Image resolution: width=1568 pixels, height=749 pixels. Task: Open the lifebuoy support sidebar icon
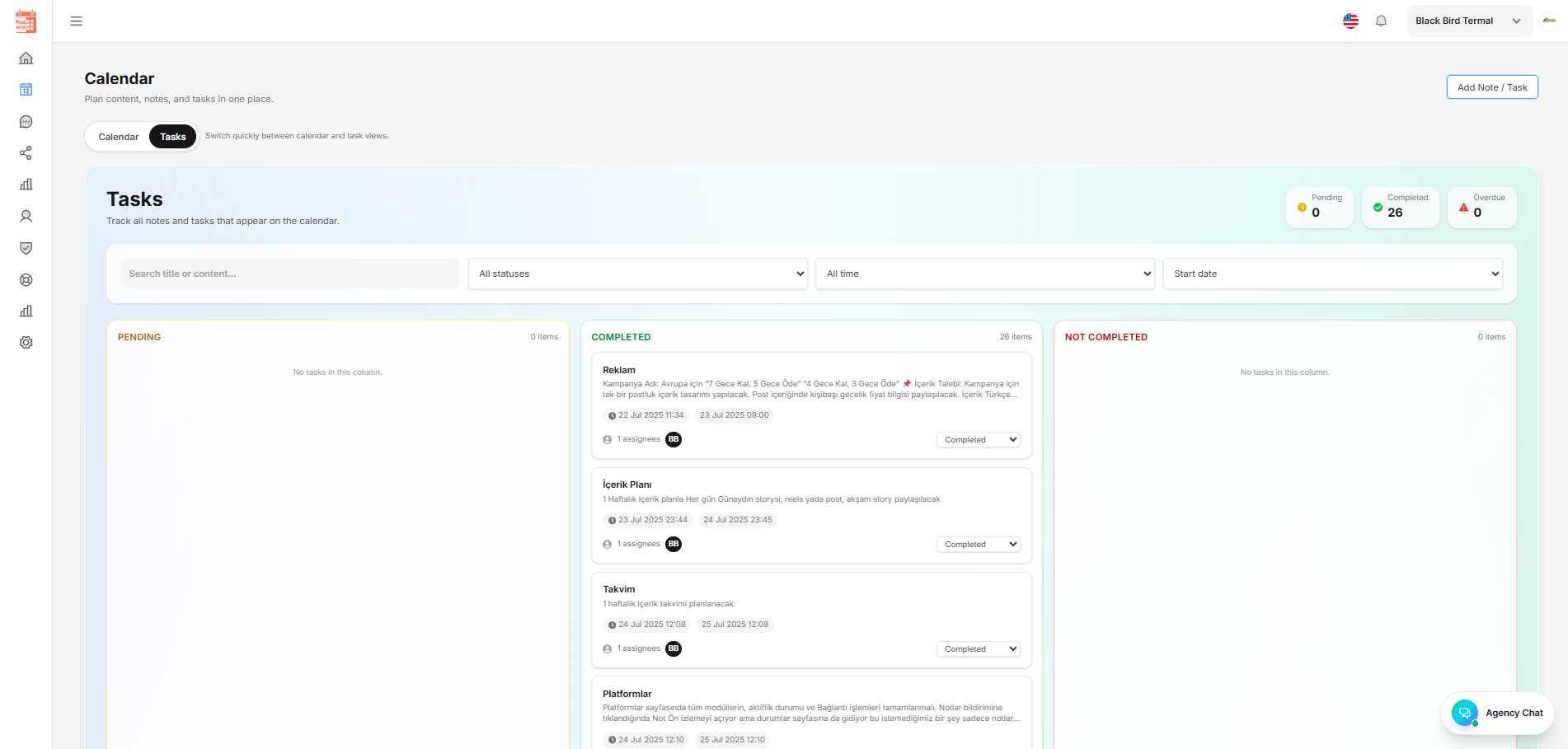coord(26,280)
